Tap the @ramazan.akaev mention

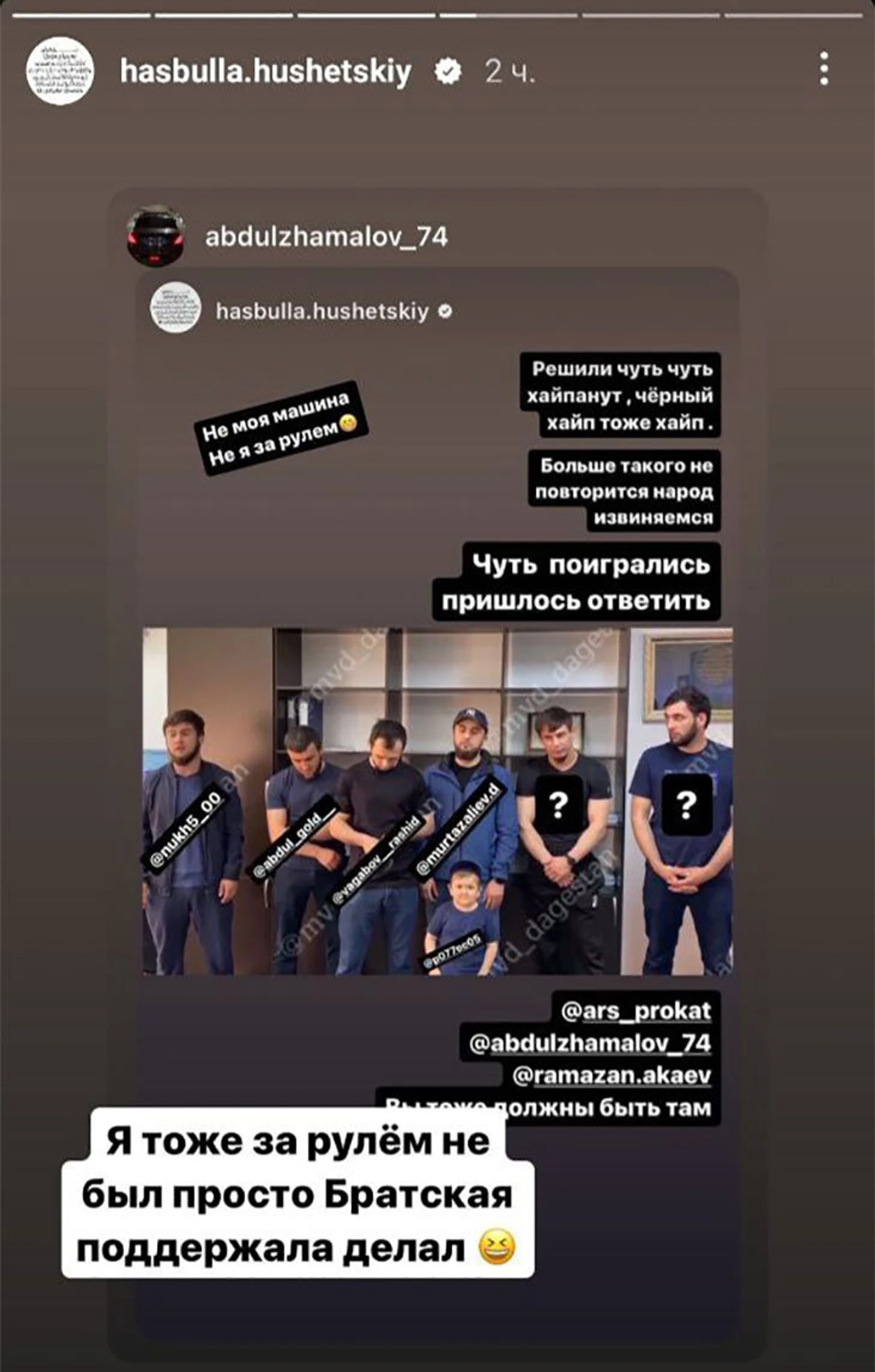point(612,1075)
